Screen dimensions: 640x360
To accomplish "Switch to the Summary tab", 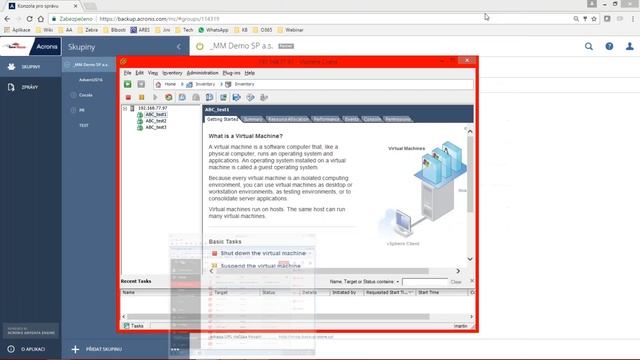I will (253, 119).
